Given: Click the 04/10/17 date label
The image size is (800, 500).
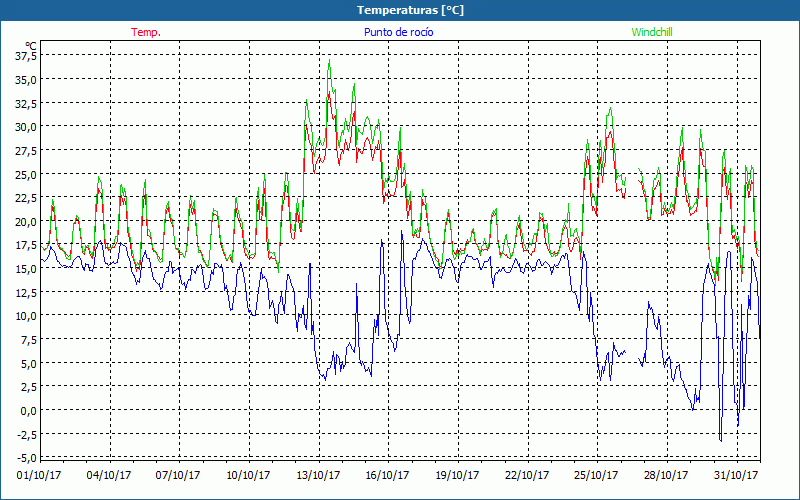Looking at the screenshot, I should [x=109, y=476].
